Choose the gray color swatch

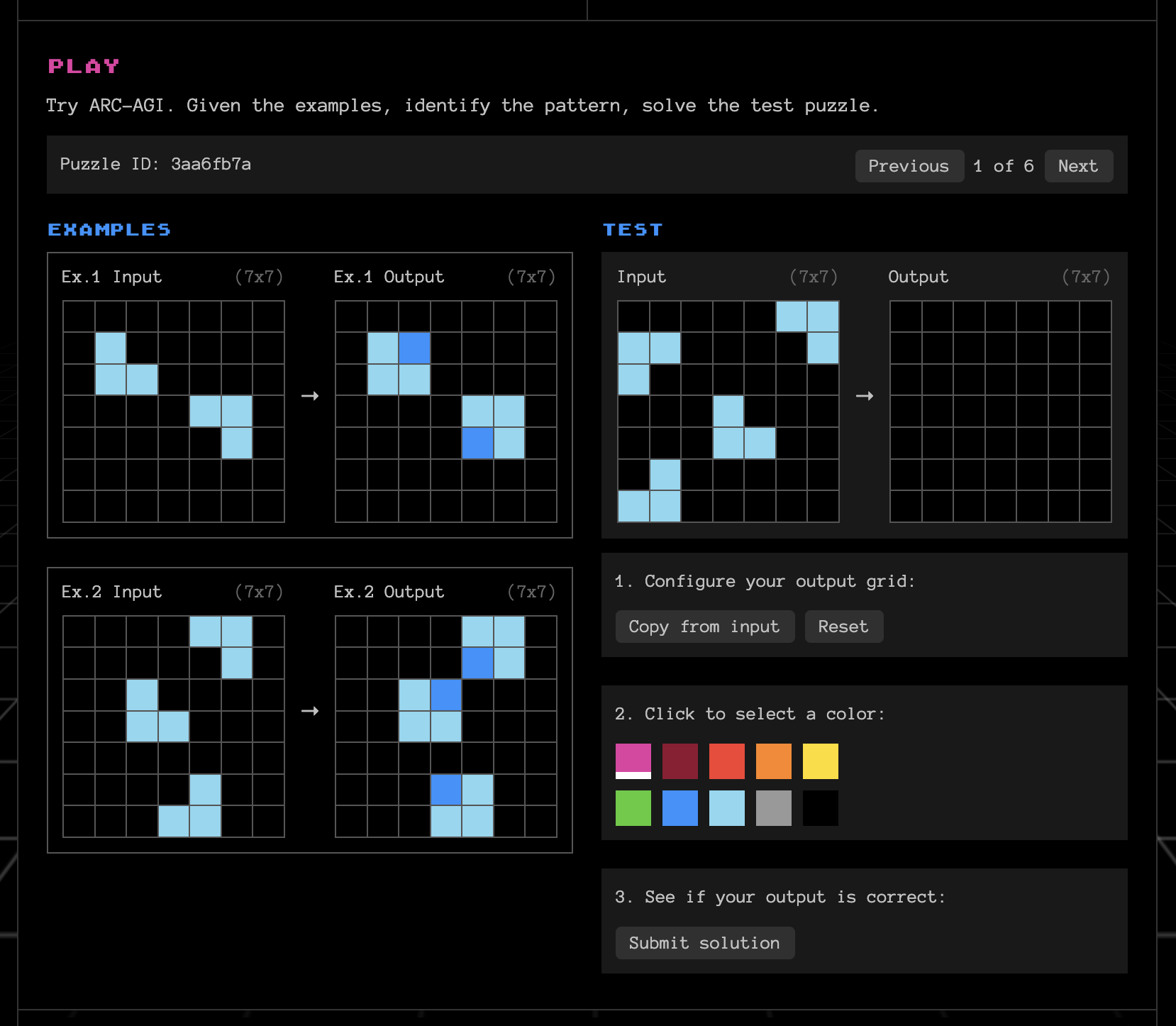[773, 807]
